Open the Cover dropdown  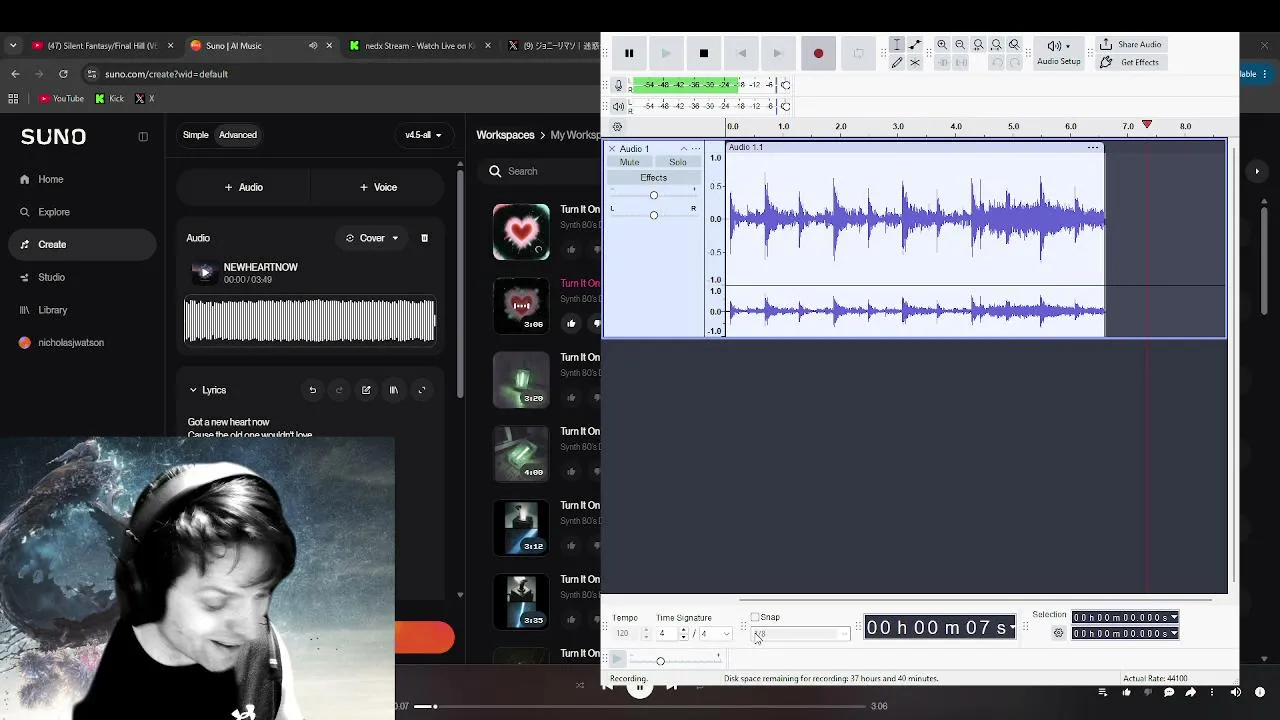tap(372, 238)
